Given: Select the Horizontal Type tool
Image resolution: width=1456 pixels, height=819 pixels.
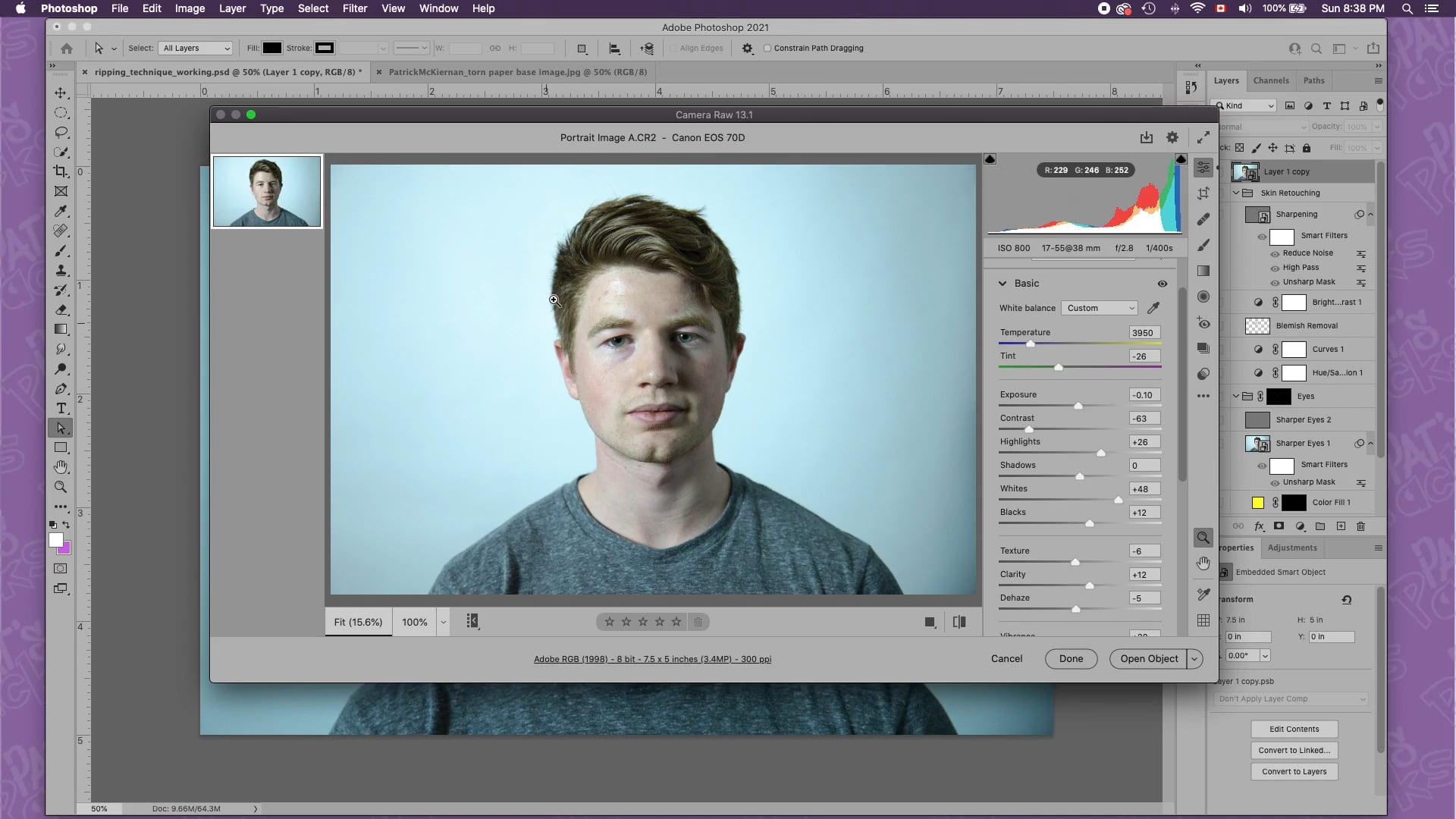Looking at the screenshot, I should (61, 408).
